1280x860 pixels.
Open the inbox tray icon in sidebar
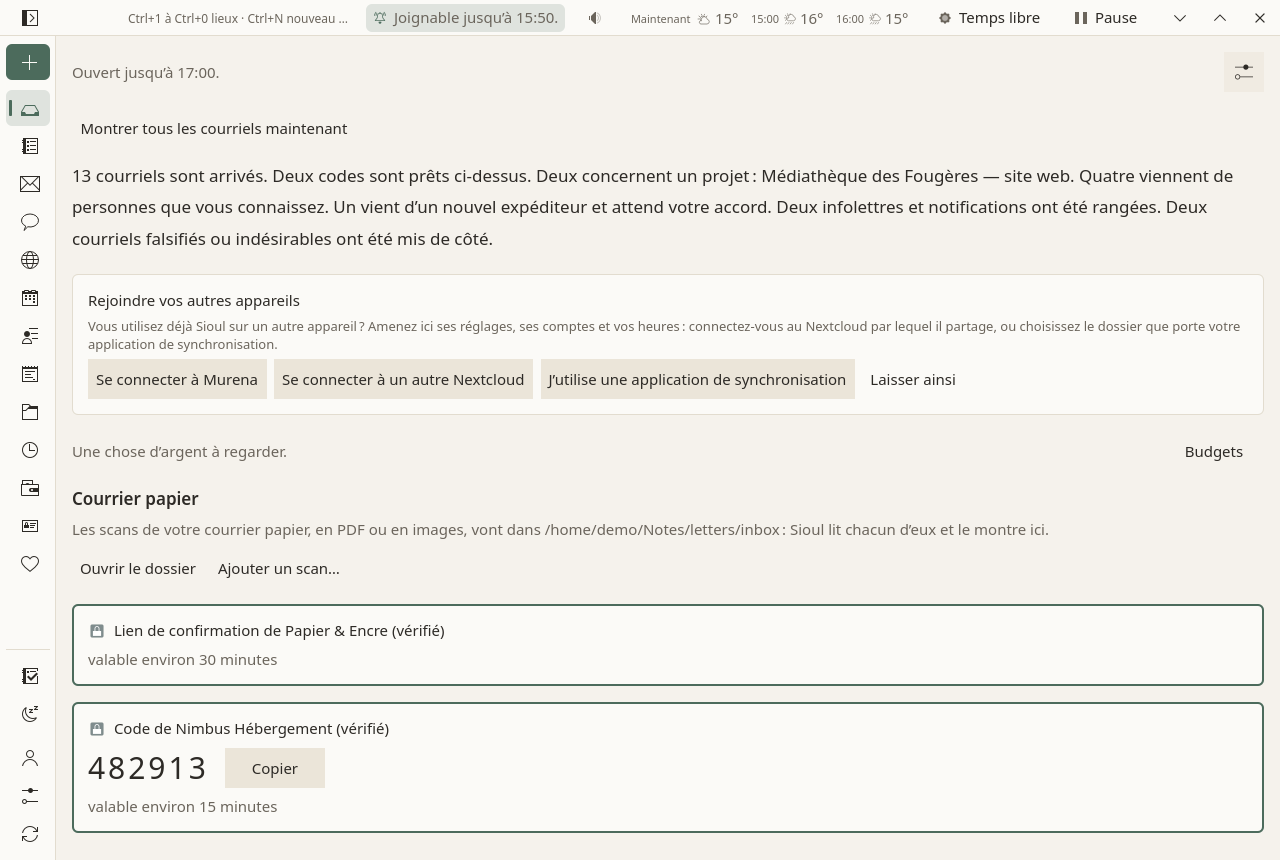coord(30,109)
